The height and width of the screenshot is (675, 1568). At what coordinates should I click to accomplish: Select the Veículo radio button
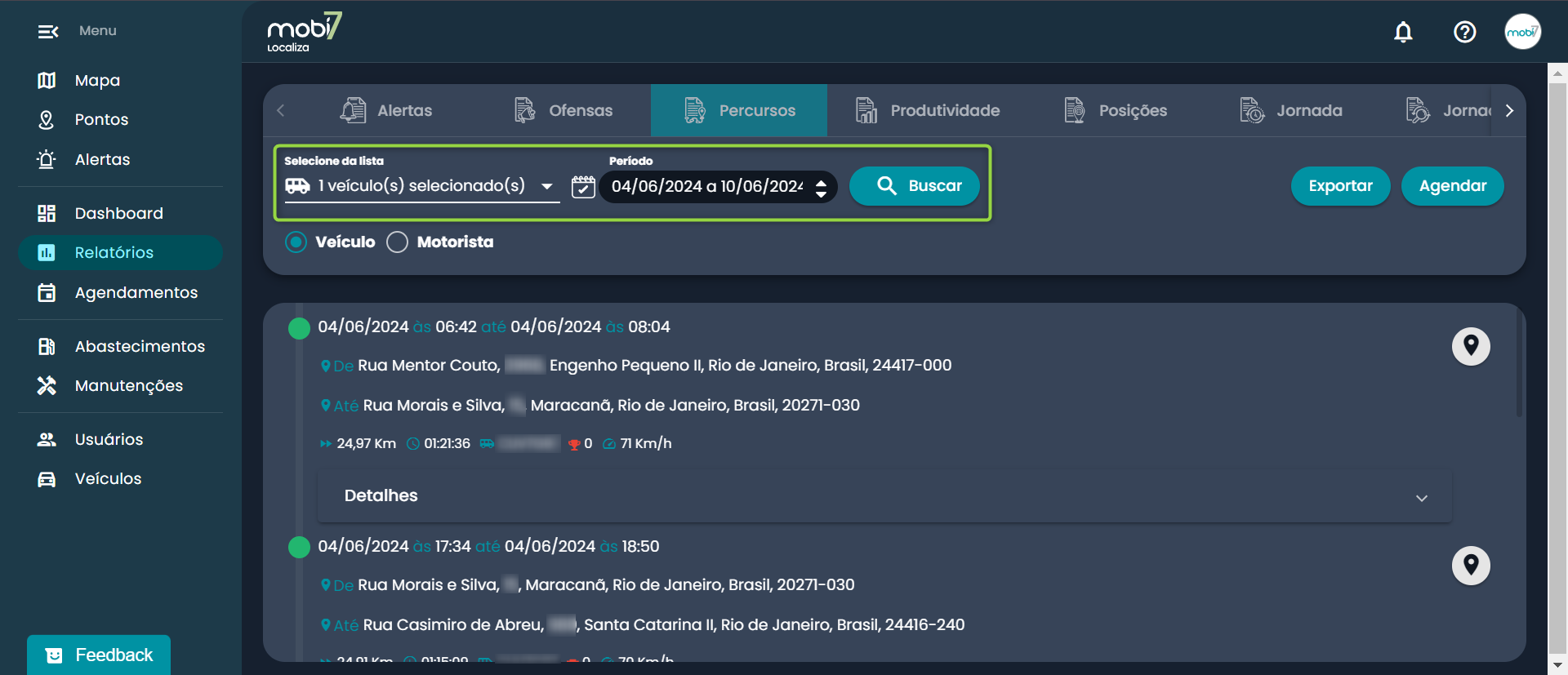point(296,242)
